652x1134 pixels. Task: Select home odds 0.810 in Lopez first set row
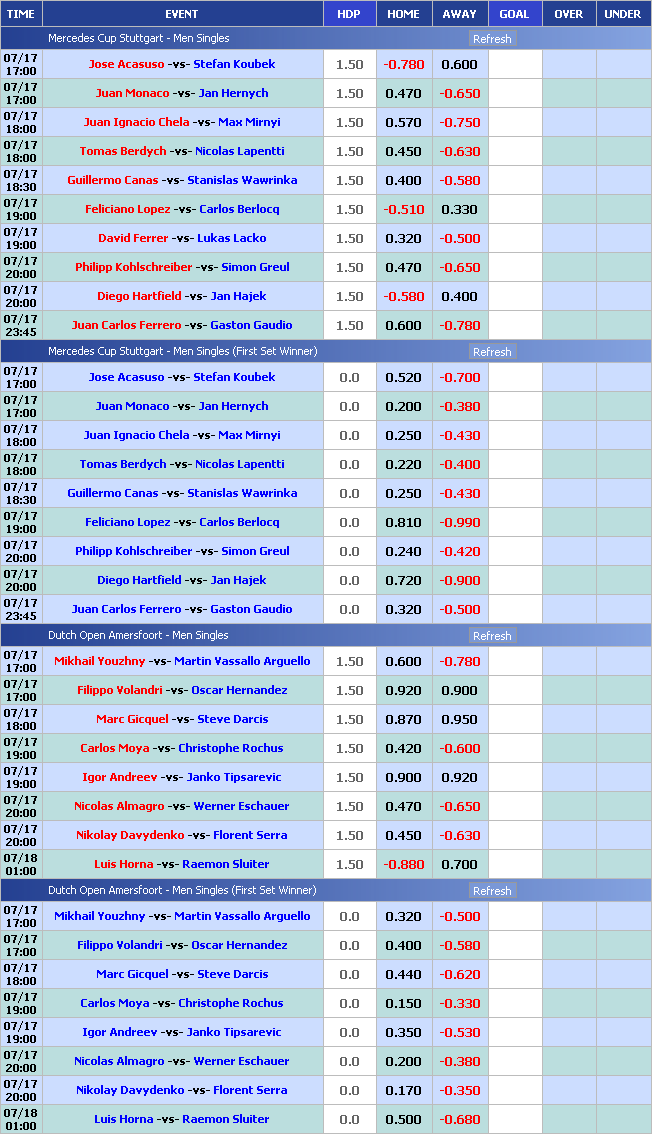tap(404, 522)
